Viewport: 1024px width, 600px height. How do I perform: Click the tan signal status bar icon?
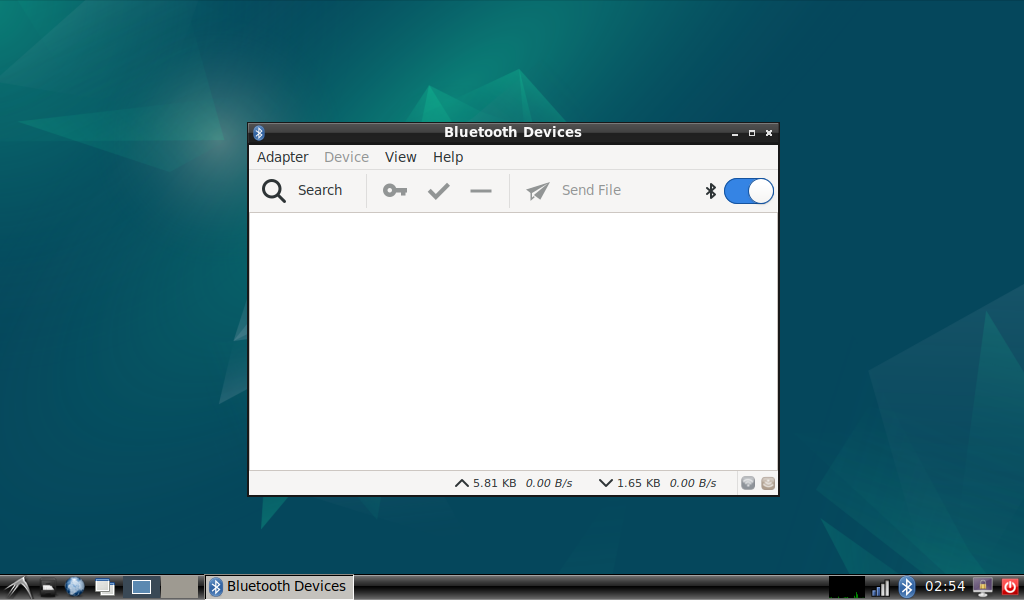(x=768, y=483)
